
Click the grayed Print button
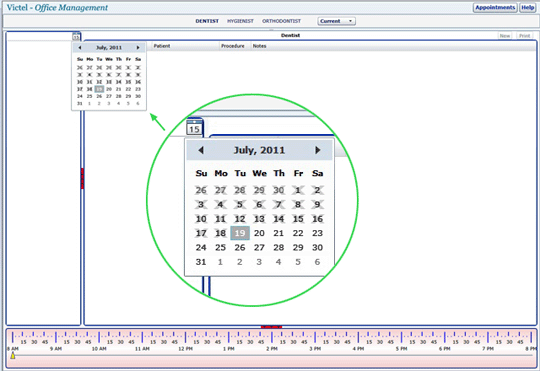(525, 36)
